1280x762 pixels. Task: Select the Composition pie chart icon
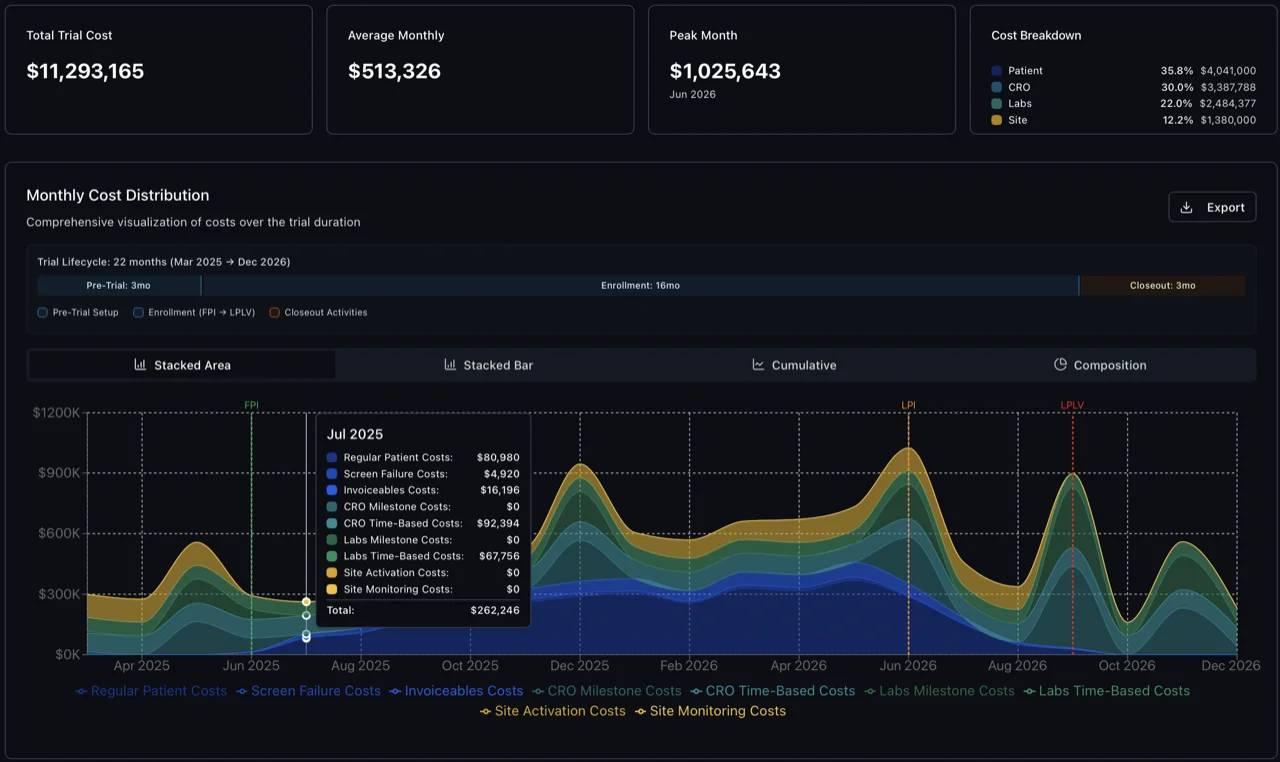click(1060, 365)
